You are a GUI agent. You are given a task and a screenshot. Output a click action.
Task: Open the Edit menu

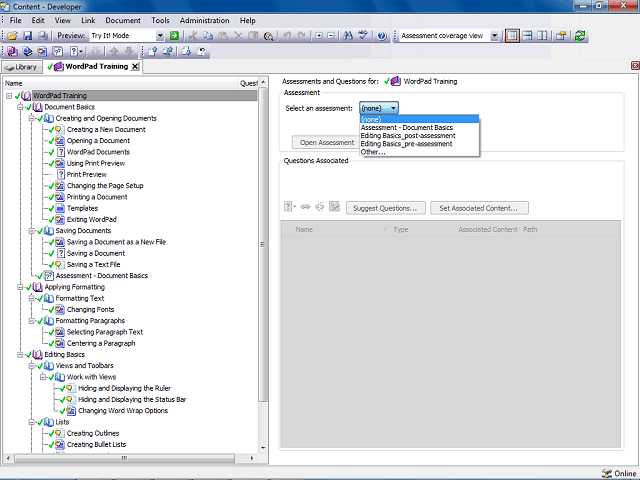point(38,20)
